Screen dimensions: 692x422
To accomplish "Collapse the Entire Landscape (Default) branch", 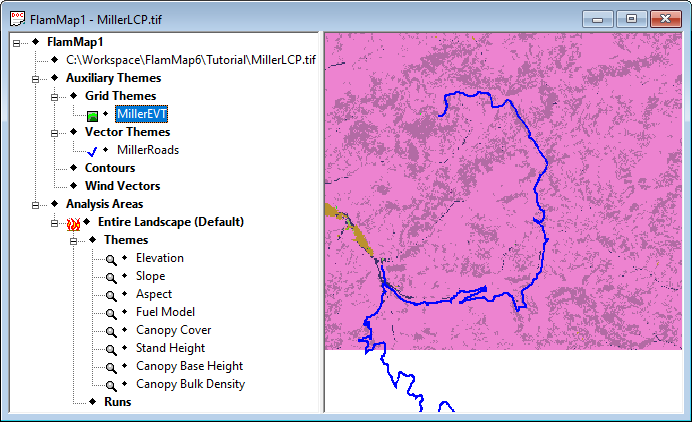I will coord(54,223).
